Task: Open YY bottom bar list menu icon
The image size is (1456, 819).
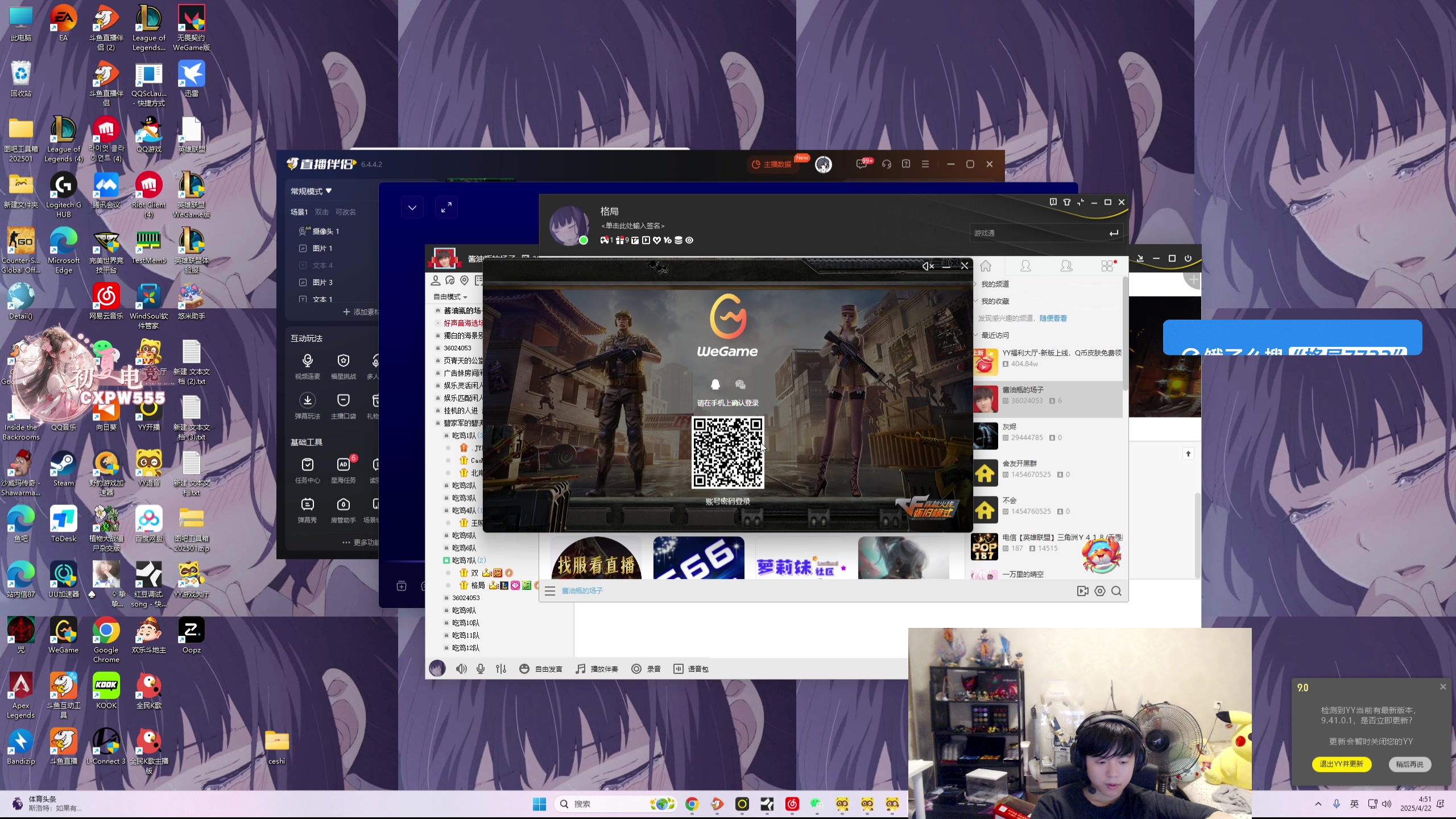Action: (x=549, y=591)
